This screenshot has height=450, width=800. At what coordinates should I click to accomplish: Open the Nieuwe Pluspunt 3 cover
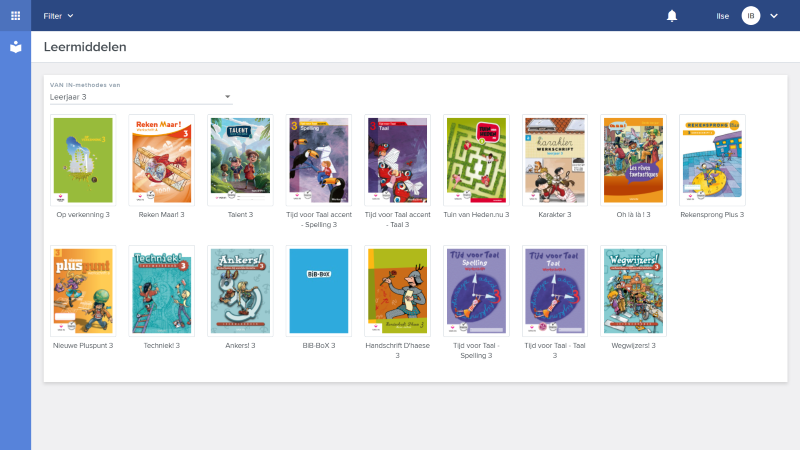[83, 291]
